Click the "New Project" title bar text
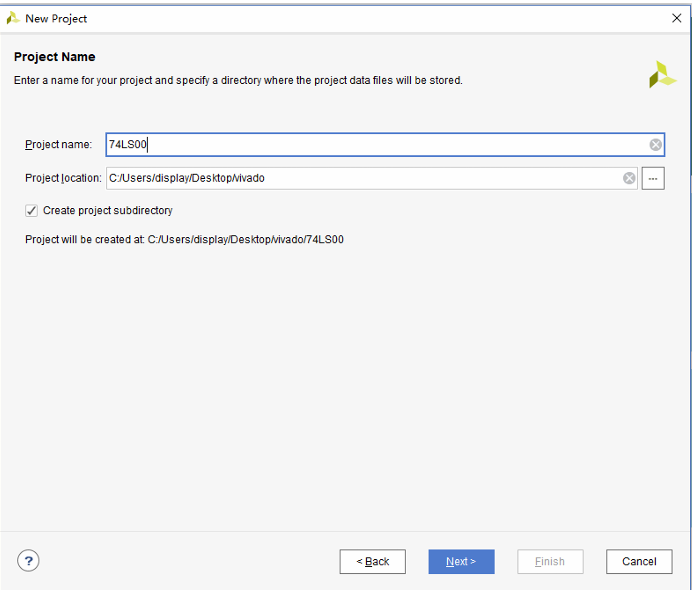This screenshot has height=595, width=694. pos(56,18)
